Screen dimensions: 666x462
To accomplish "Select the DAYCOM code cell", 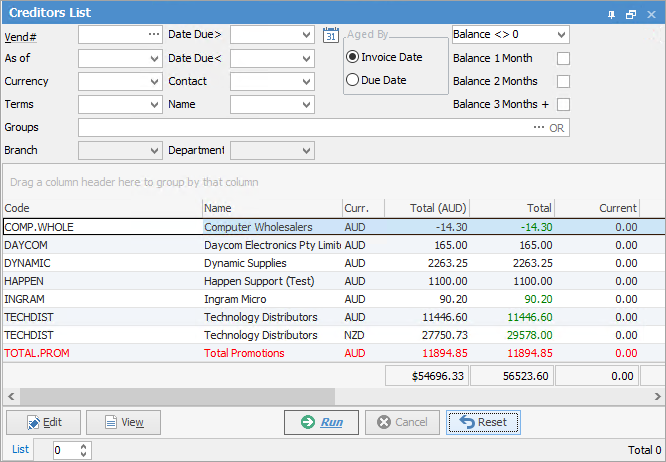I will click(102, 245).
